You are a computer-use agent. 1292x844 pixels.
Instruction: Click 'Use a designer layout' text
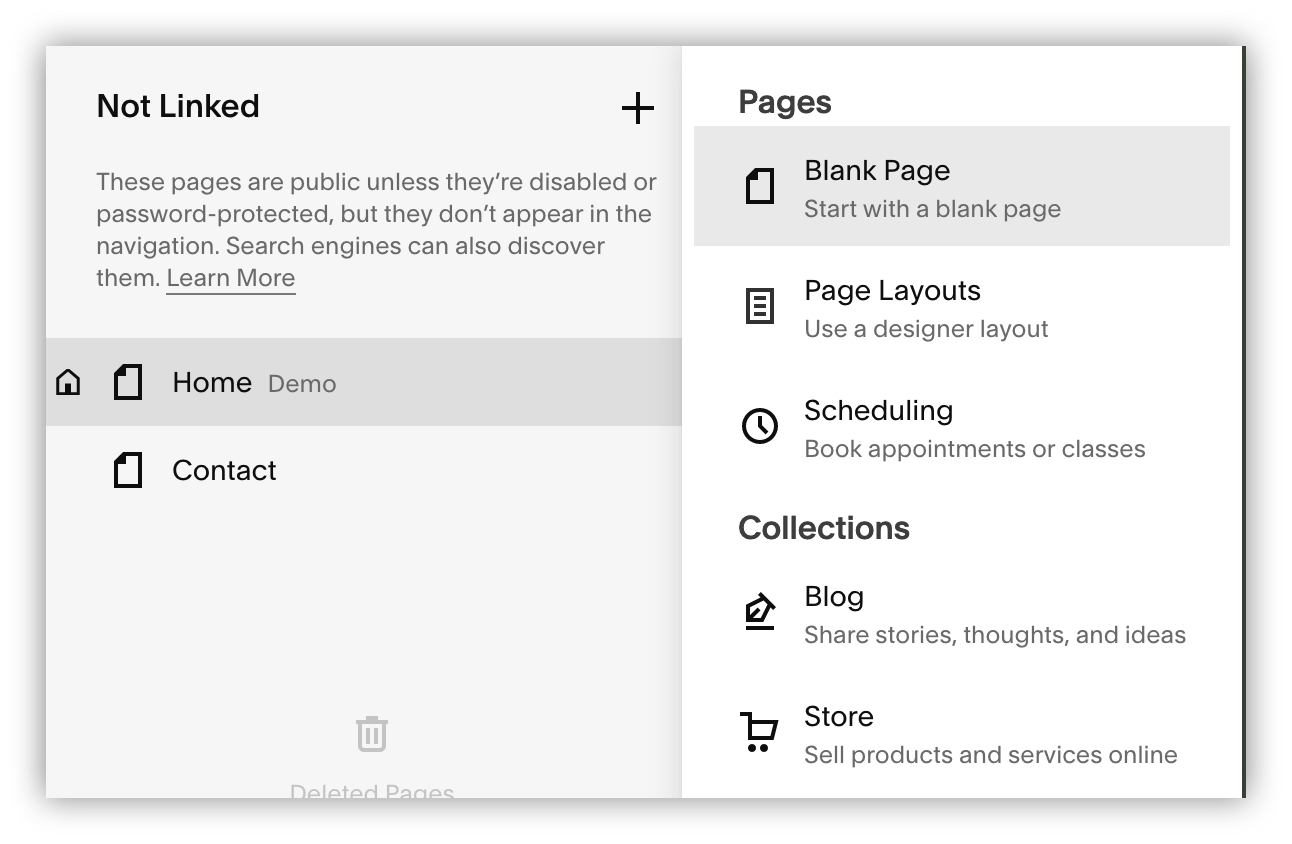tap(927, 329)
